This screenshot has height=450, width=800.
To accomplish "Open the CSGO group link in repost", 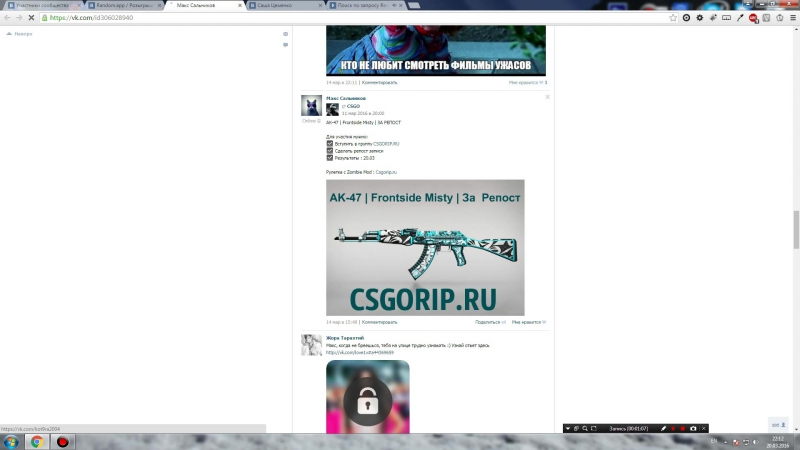I will pyautogui.click(x=353, y=106).
